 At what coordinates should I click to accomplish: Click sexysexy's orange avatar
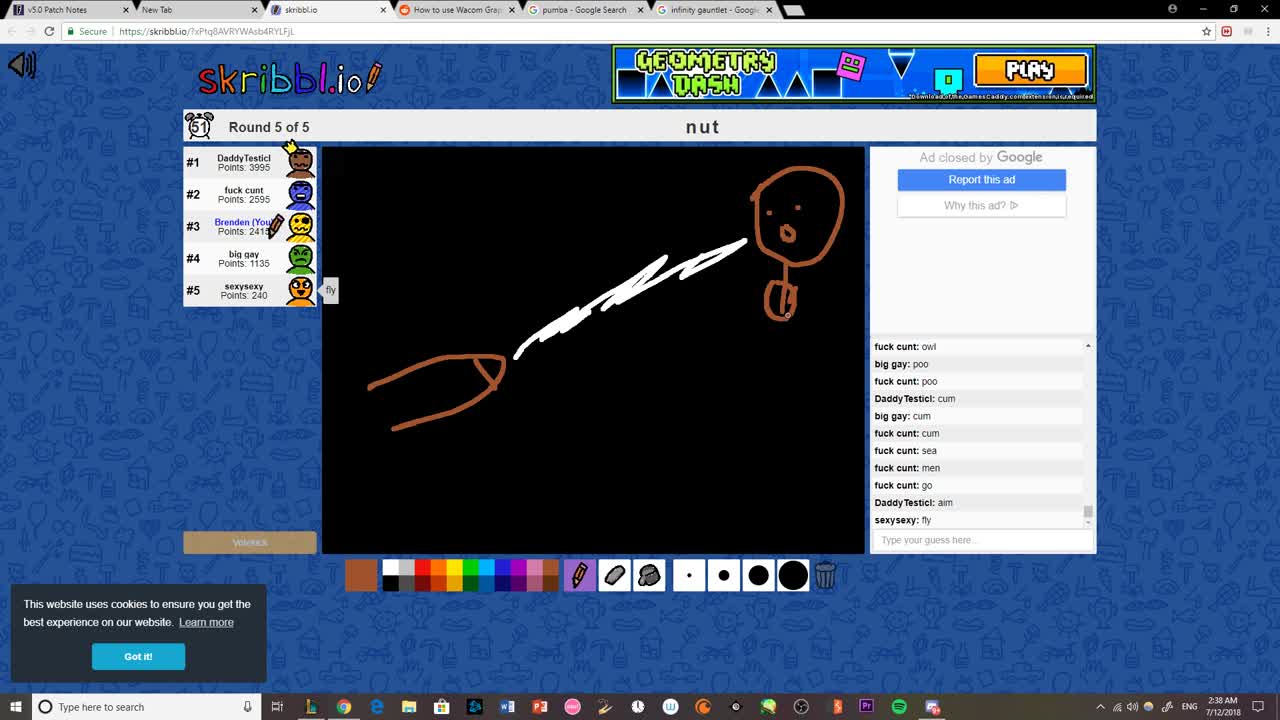[x=300, y=290]
